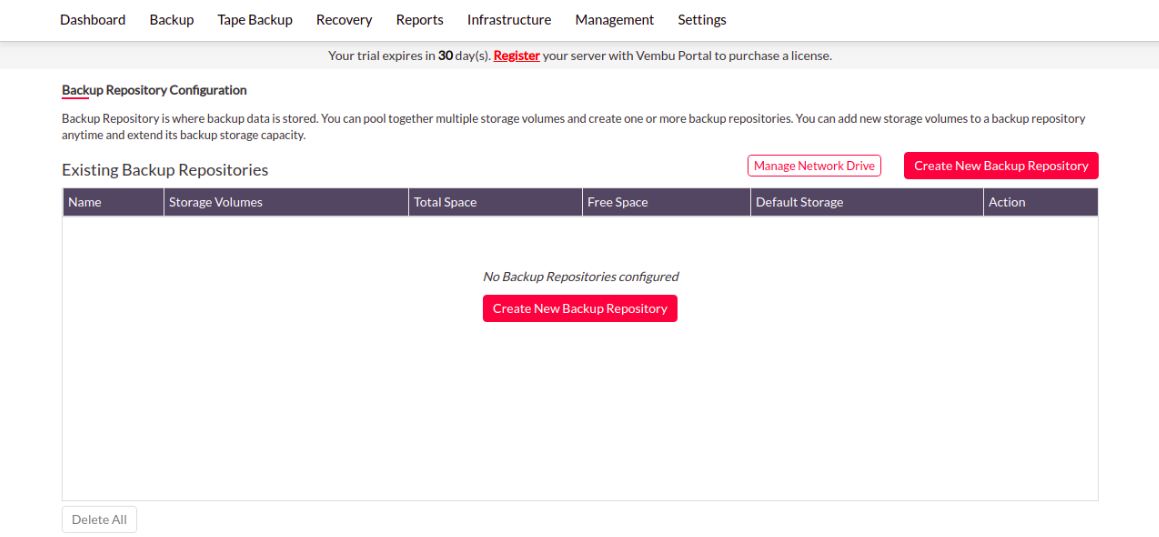Click the Name column header
The height and width of the screenshot is (537, 1159).
tap(113, 202)
